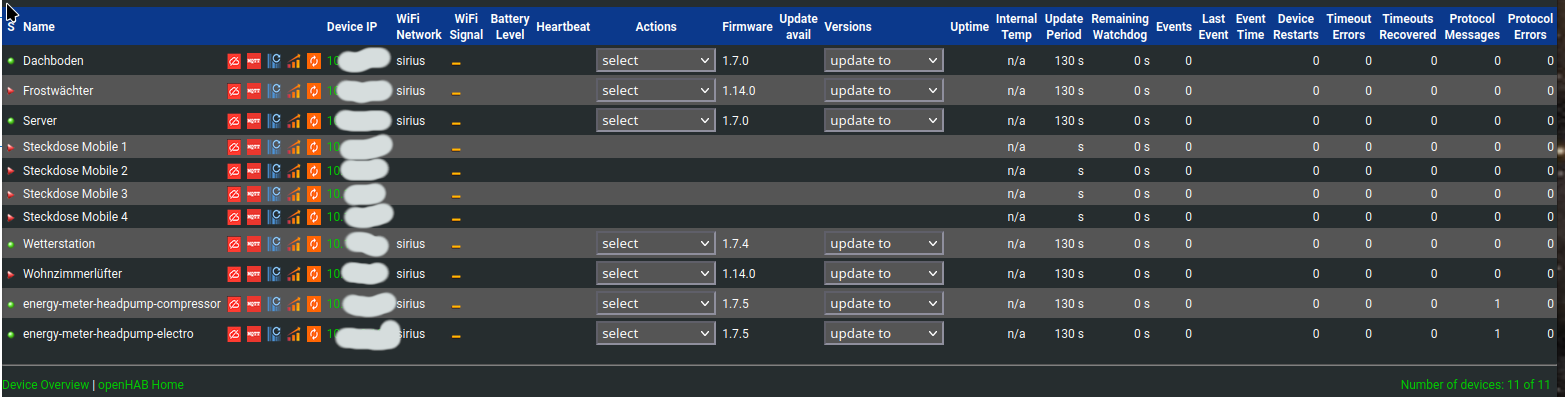Click the signal bars icon for Steckdose Mobile 3
This screenshot has width=1565, height=397.
point(294,194)
